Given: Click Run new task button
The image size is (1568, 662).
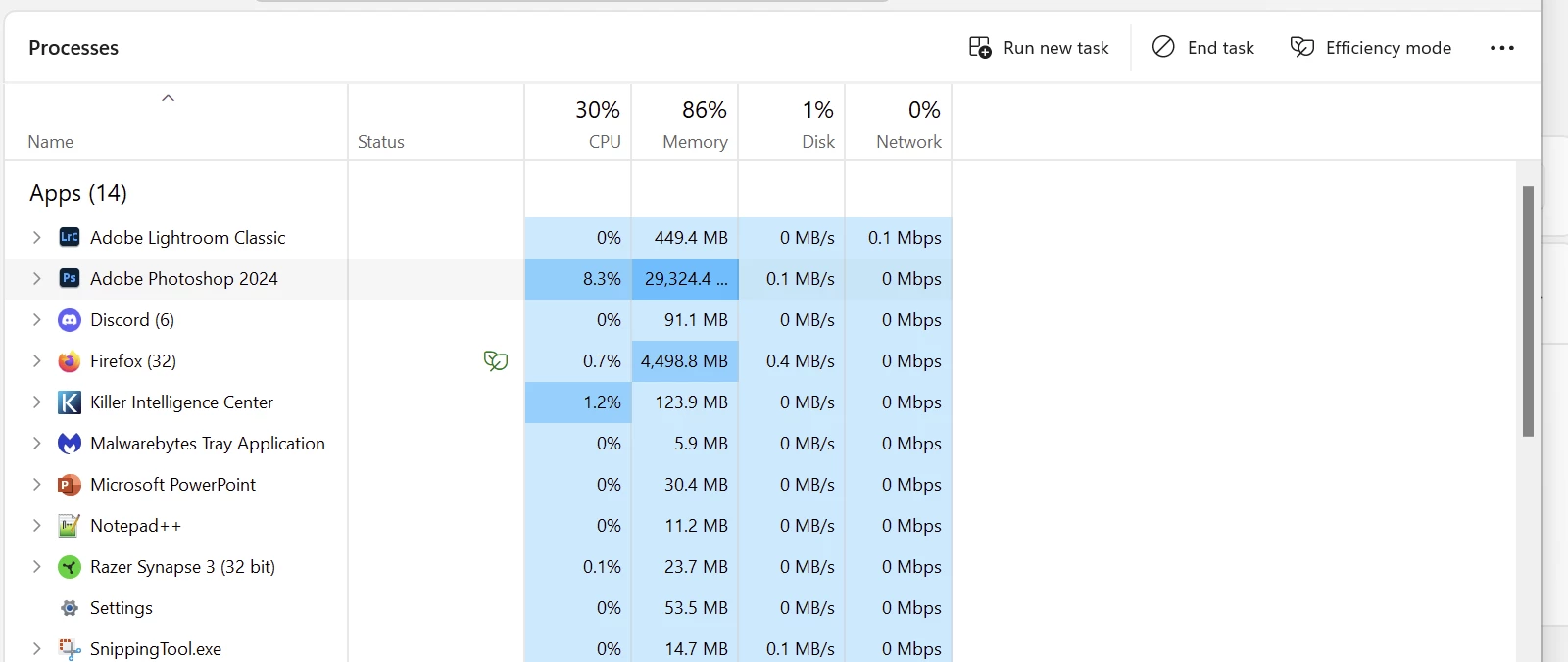Looking at the screenshot, I should [x=1039, y=48].
